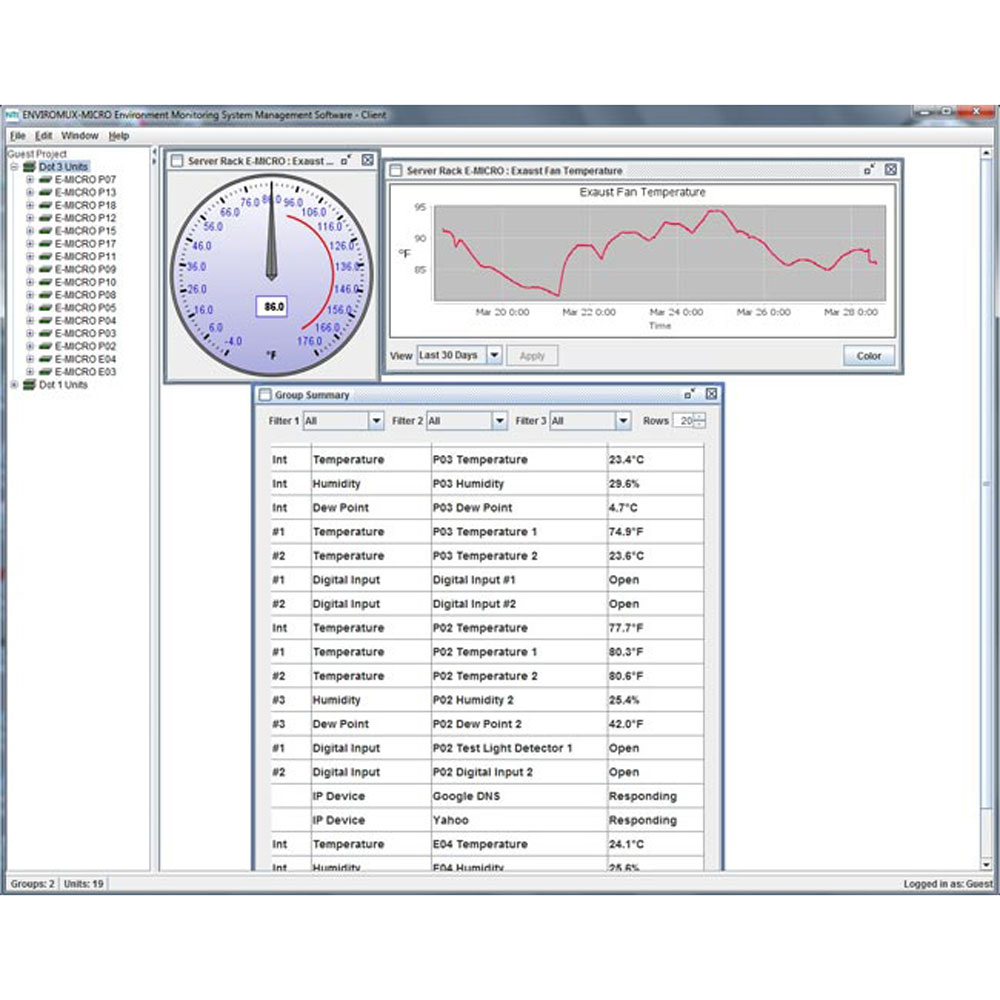
Task: Click the E-MICRO P08 device icon
Action: [45, 295]
